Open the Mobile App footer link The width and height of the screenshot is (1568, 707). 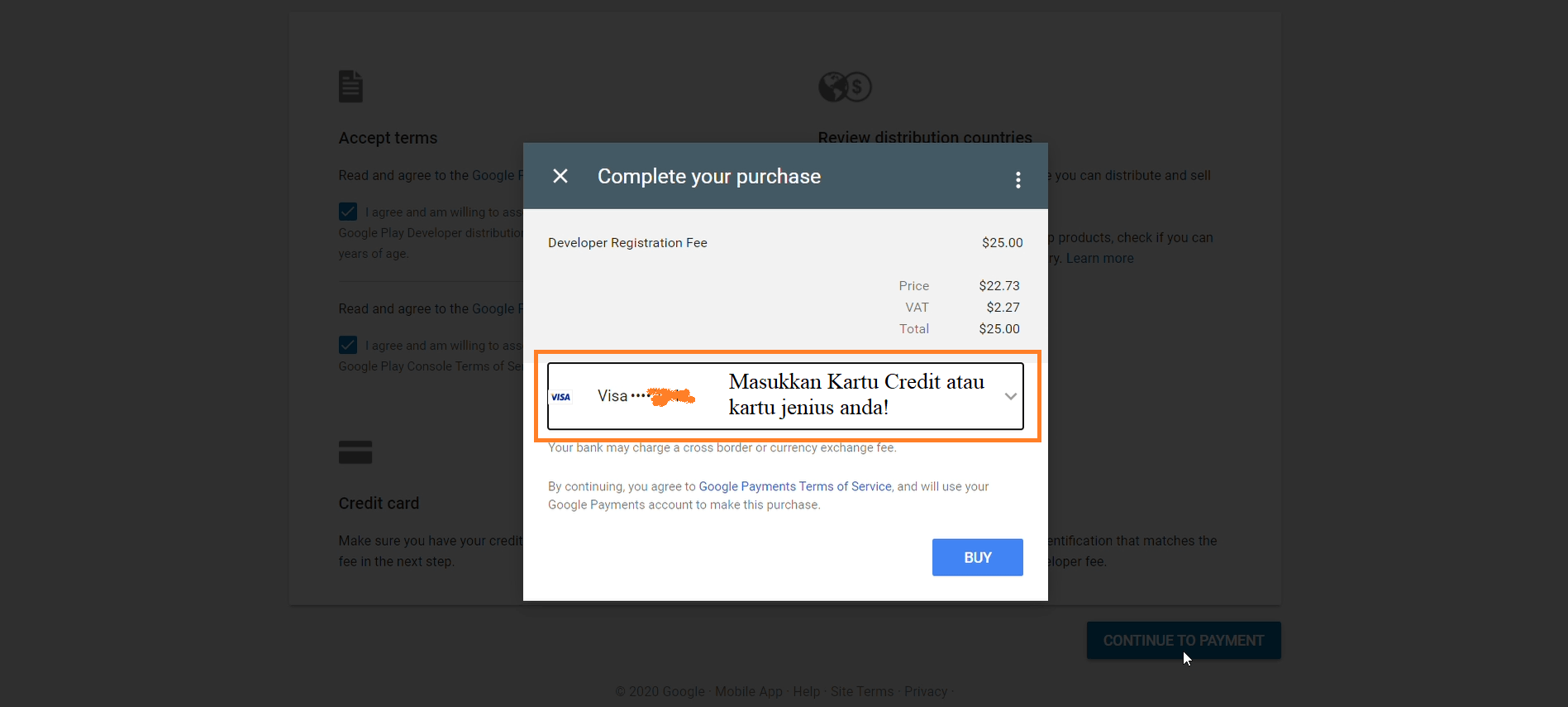pos(748,691)
